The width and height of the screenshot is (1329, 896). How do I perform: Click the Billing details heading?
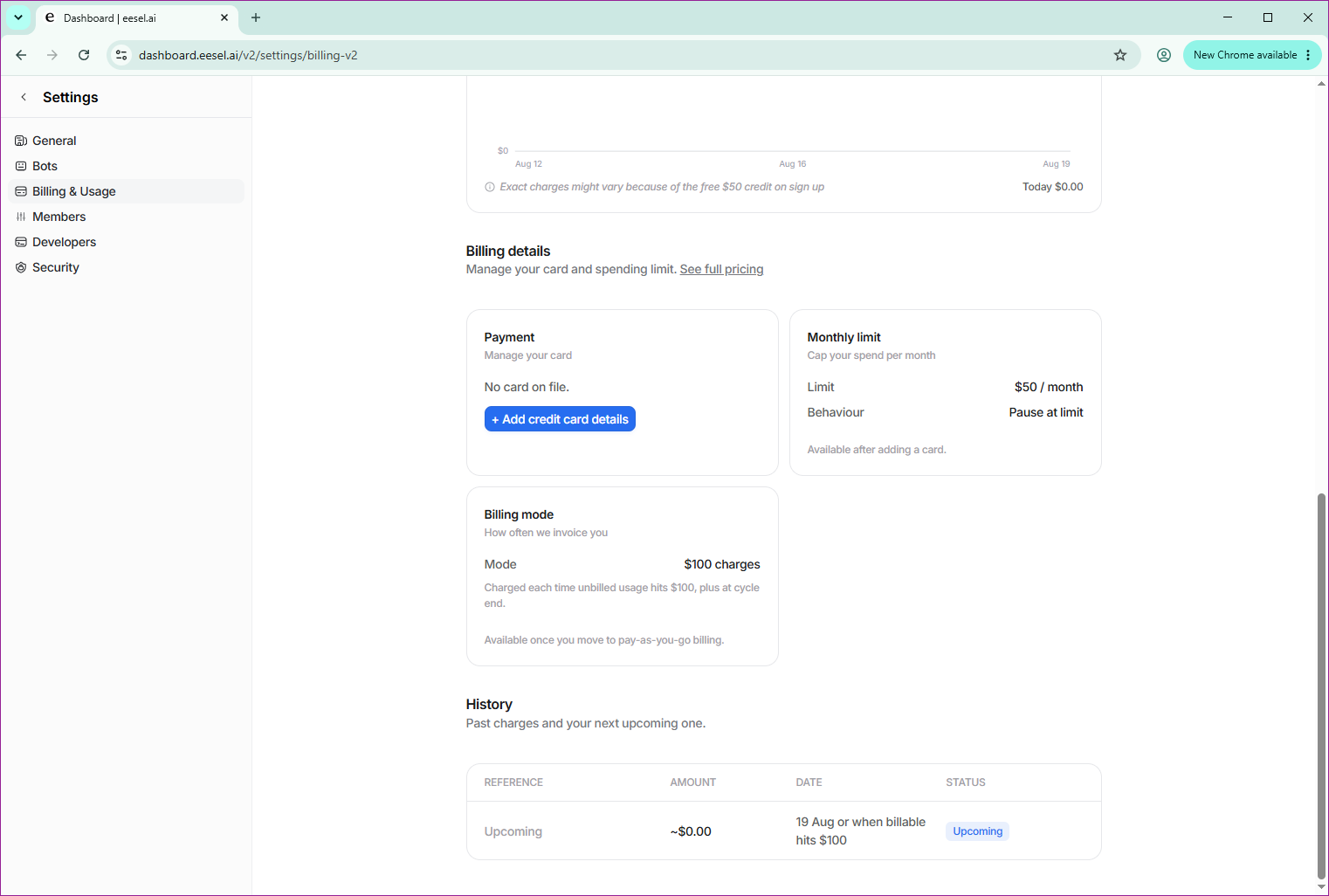508,251
